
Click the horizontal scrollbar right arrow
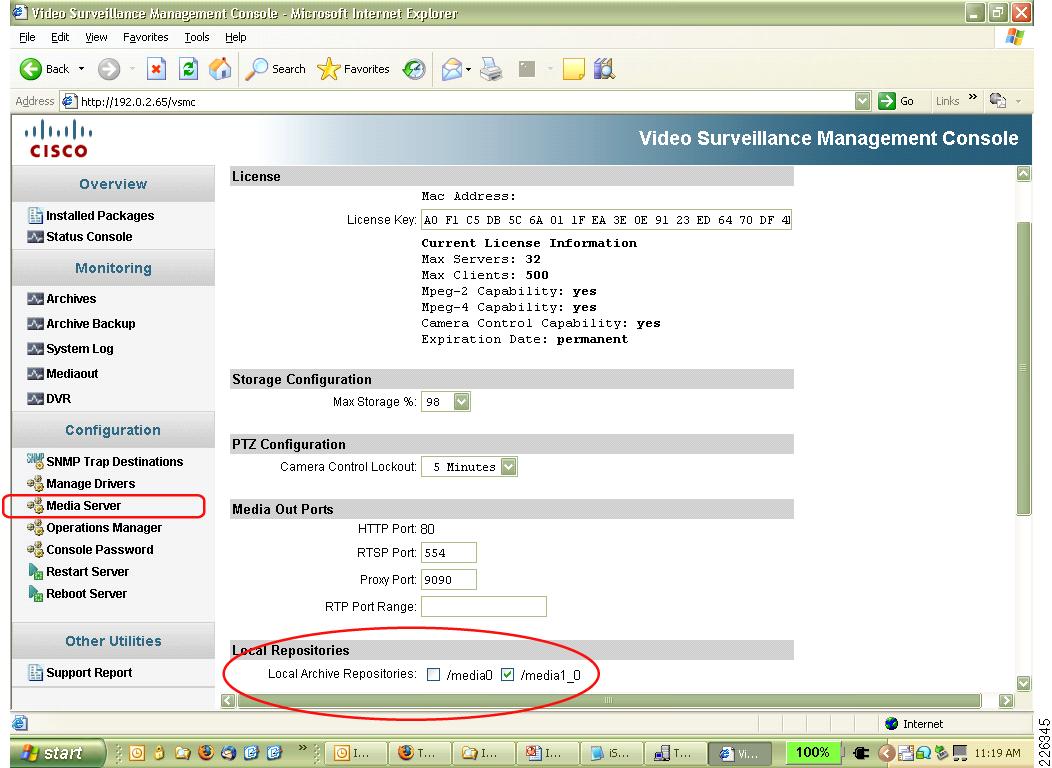coord(1006,700)
